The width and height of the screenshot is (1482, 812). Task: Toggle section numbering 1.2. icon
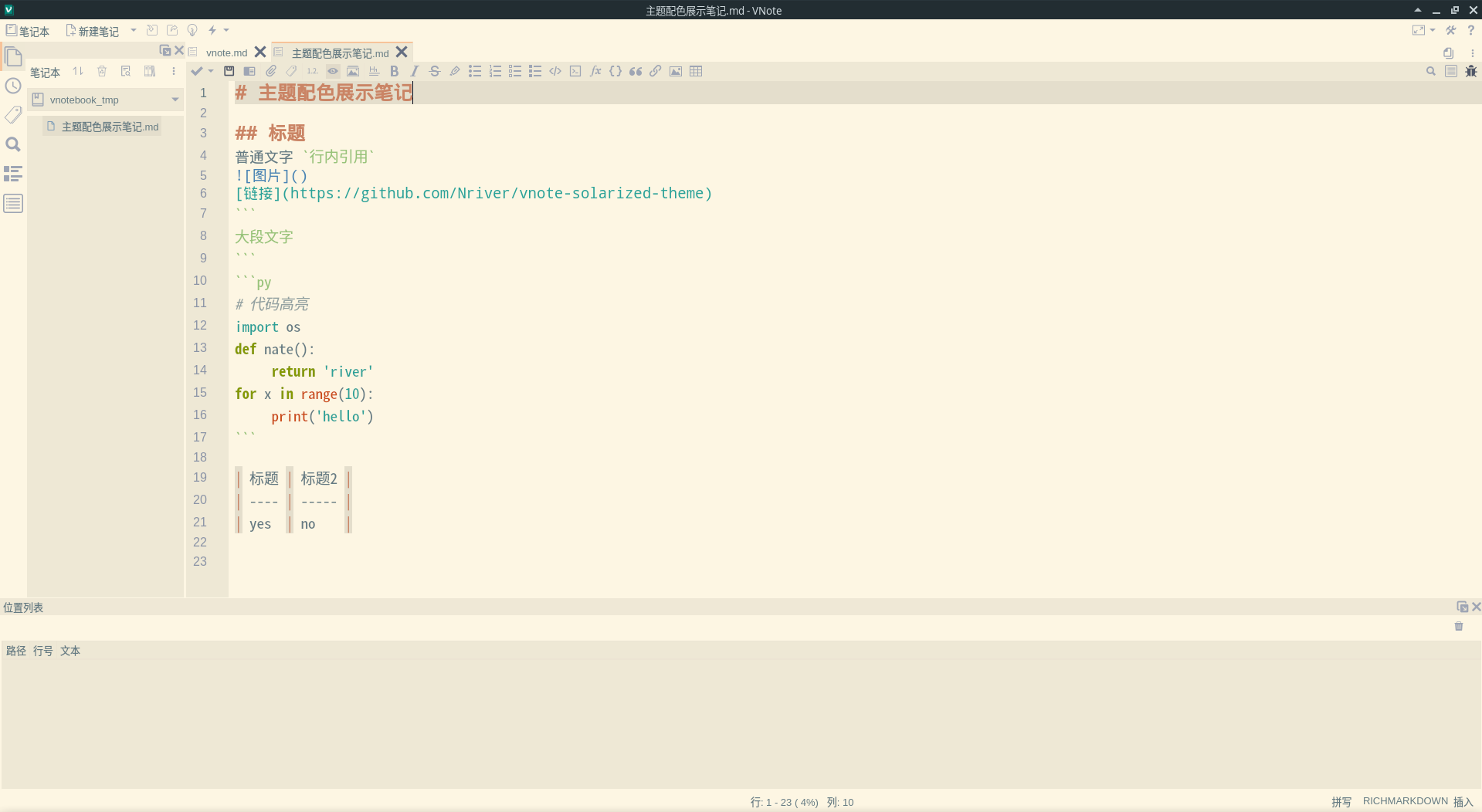click(x=312, y=71)
